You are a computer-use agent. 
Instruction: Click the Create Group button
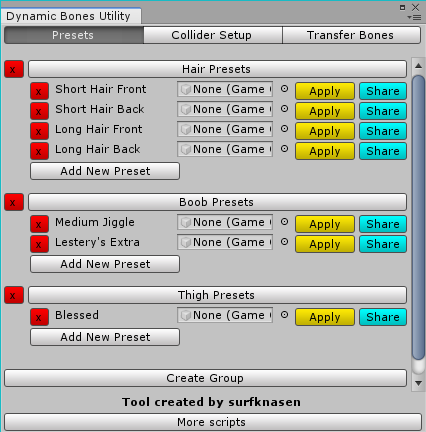coord(205,378)
